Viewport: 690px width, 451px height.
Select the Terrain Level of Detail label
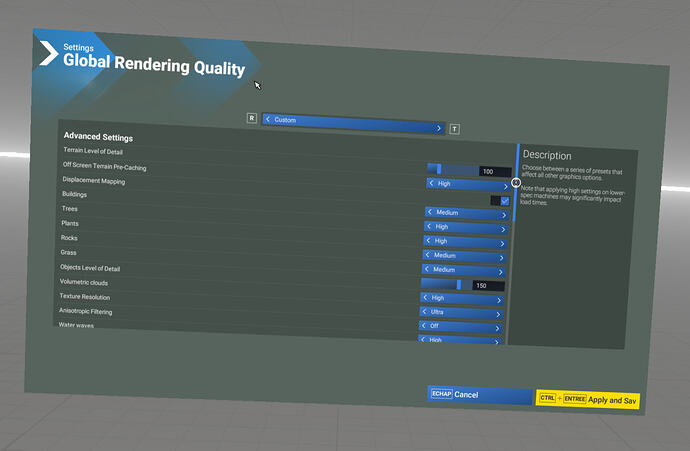(x=93, y=151)
